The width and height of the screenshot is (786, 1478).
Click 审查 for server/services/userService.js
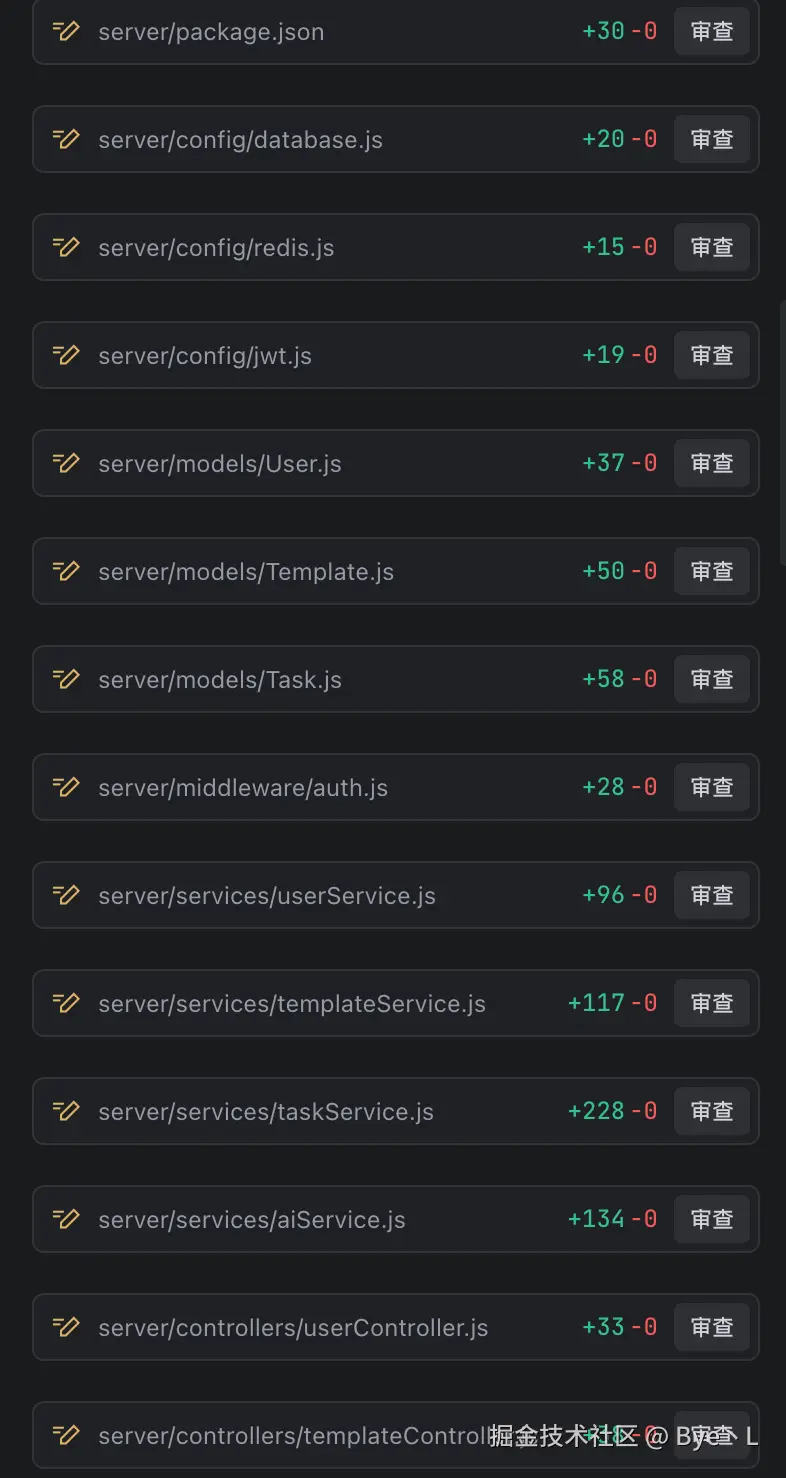coord(711,895)
